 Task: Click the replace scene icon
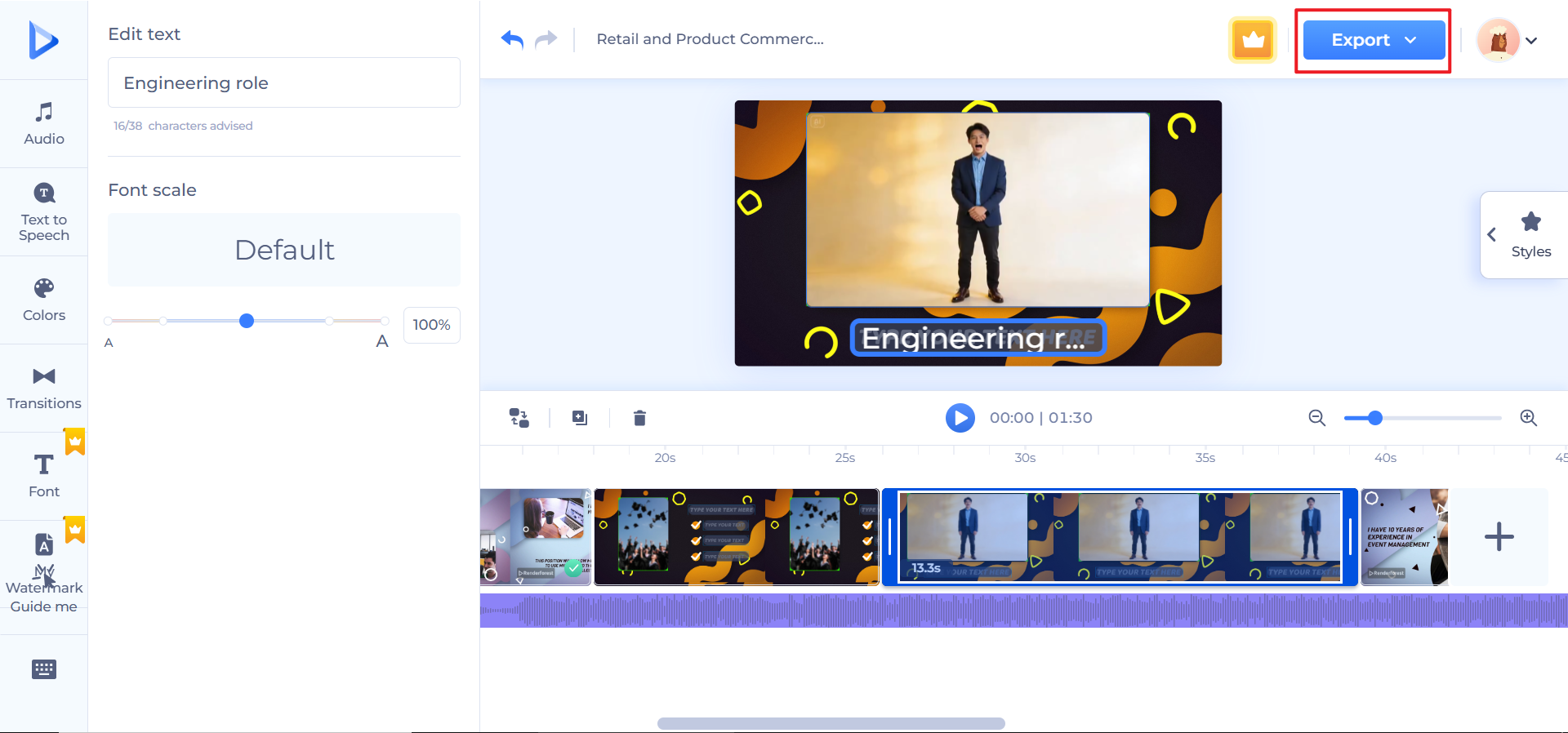(x=519, y=418)
